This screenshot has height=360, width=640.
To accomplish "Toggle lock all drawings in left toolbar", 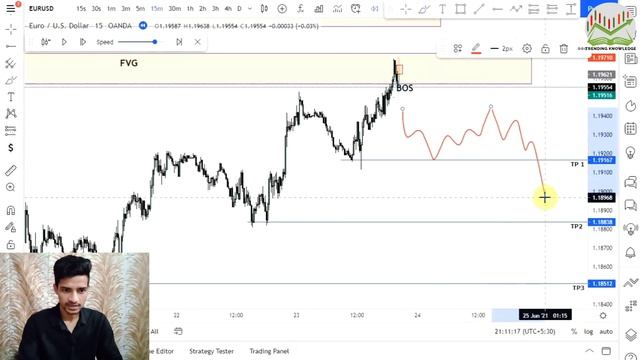I will pos(11,244).
